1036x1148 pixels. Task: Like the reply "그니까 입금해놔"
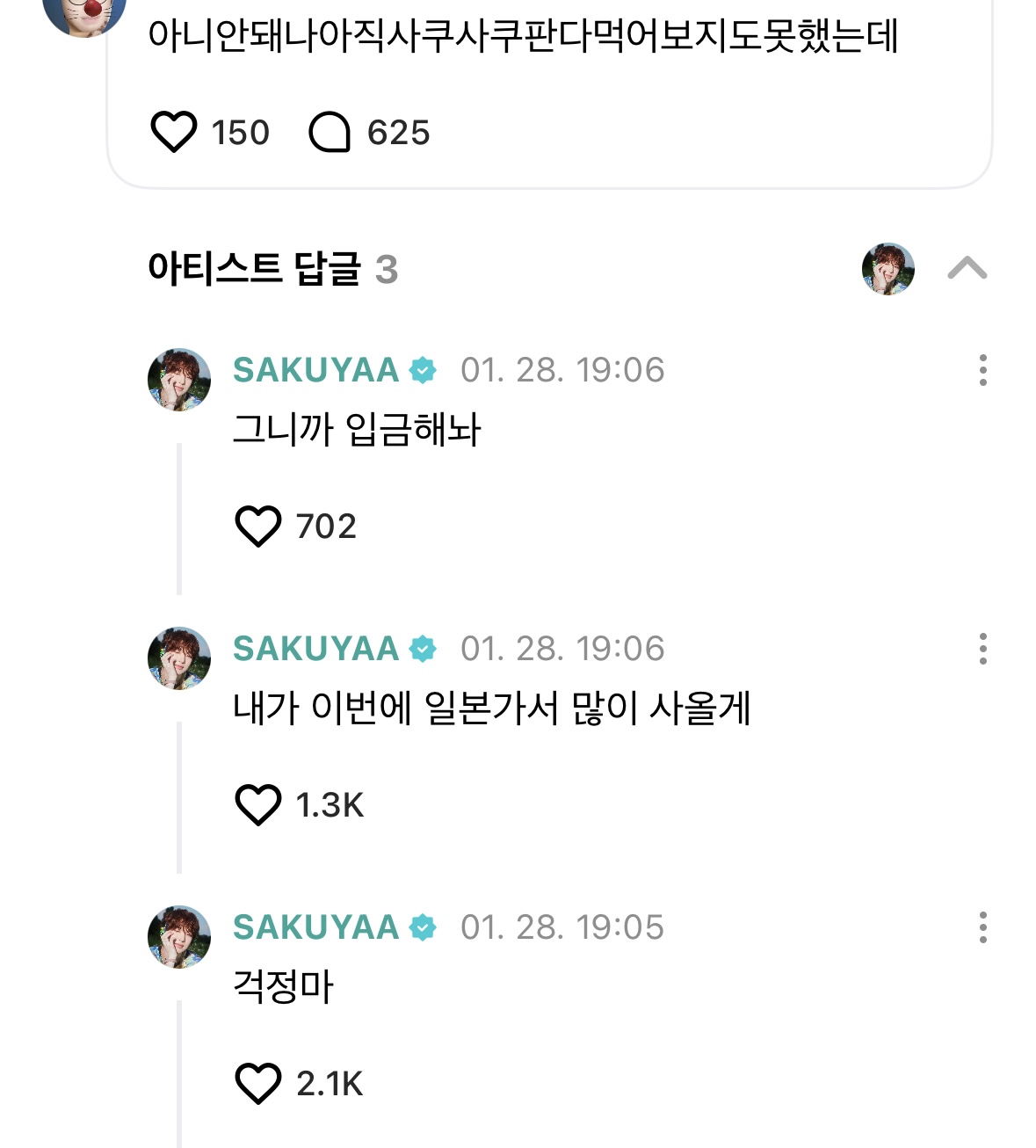[258, 527]
